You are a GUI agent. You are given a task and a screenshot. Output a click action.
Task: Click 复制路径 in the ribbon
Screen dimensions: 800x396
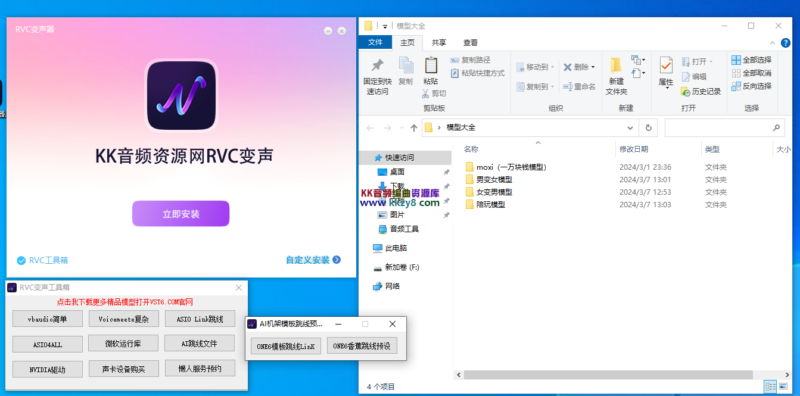[x=470, y=60]
